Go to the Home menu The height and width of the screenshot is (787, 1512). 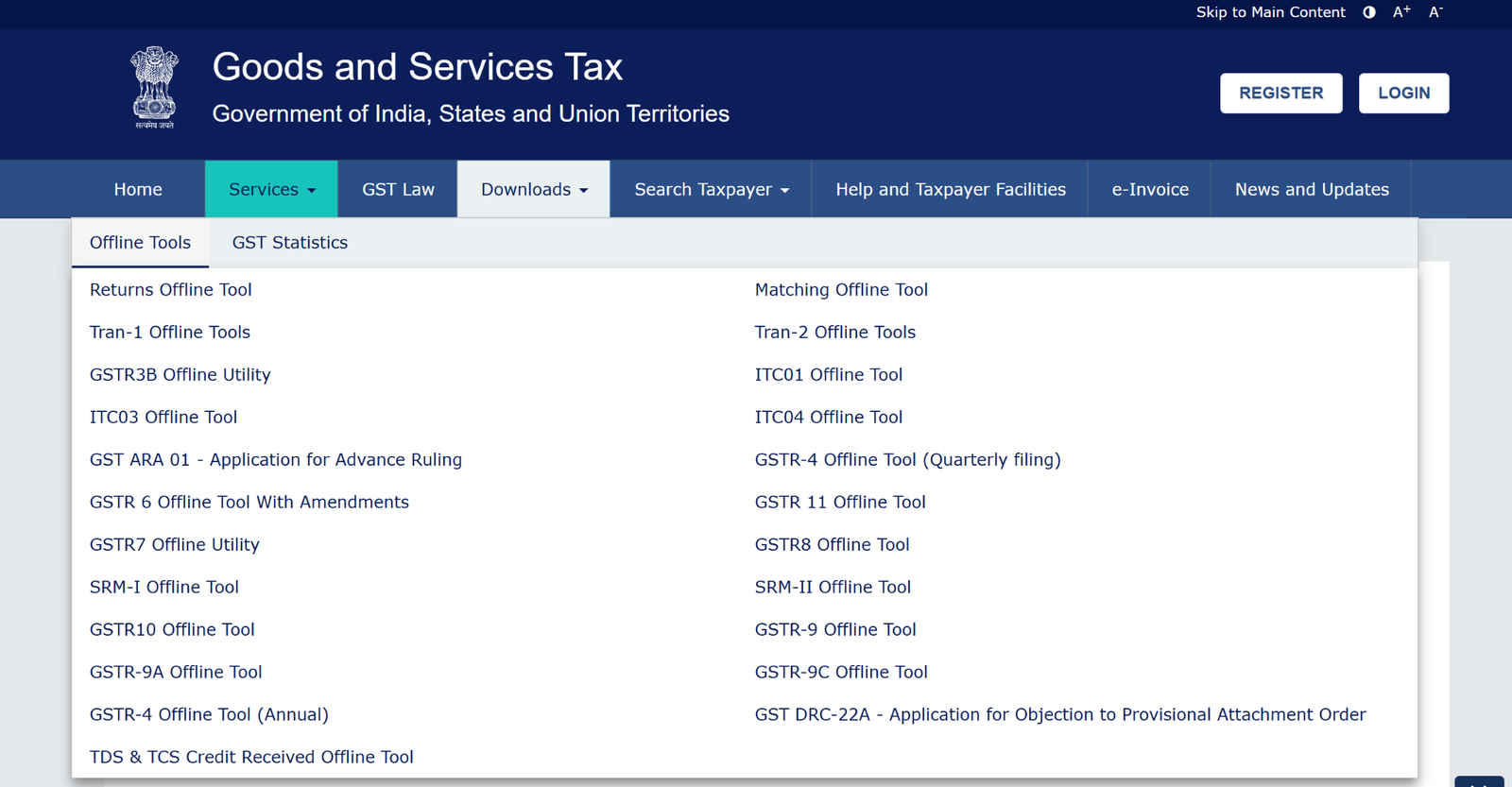coord(138,189)
